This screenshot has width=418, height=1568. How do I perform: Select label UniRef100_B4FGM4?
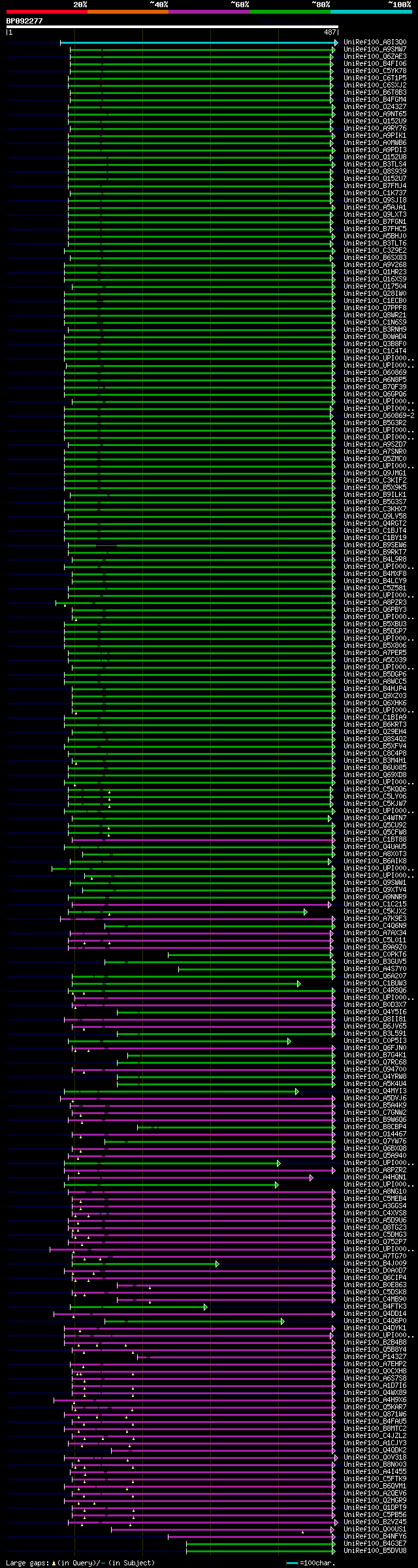click(375, 100)
